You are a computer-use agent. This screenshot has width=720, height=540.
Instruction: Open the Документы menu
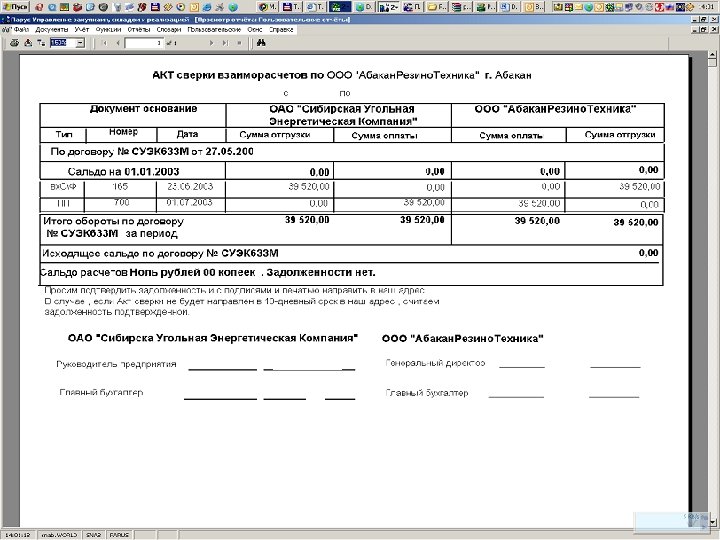[x=52, y=29]
